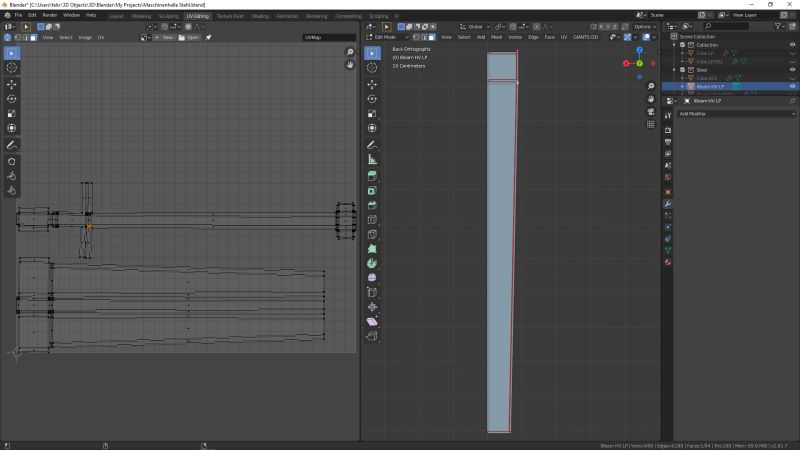Image resolution: width=800 pixels, height=450 pixels.
Task: Open the Global transform orientation dropdown
Action: coord(474,27)
